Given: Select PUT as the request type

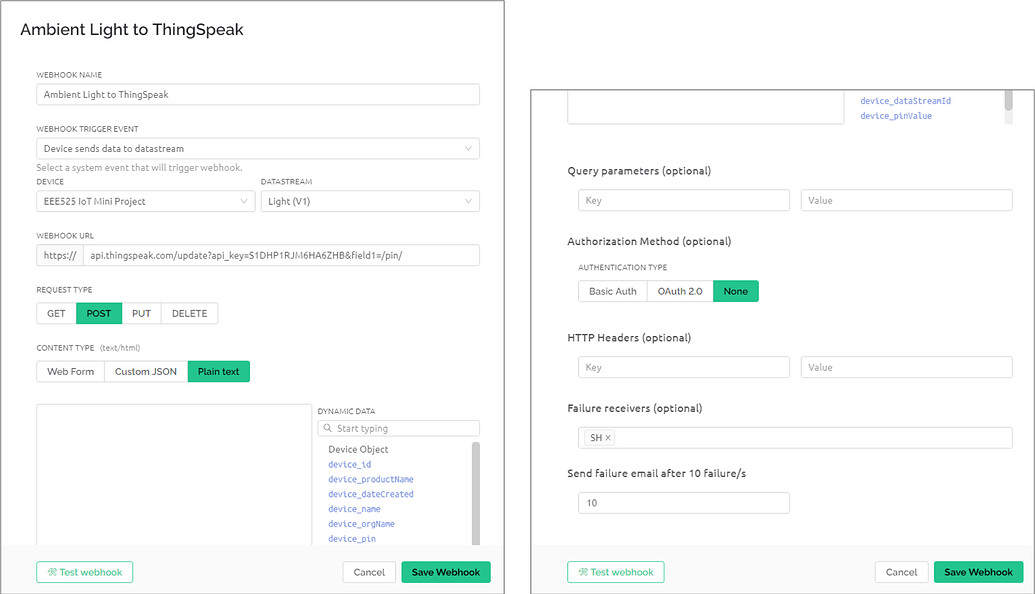Looking at the screenshot, I should [x=141, y=312].
